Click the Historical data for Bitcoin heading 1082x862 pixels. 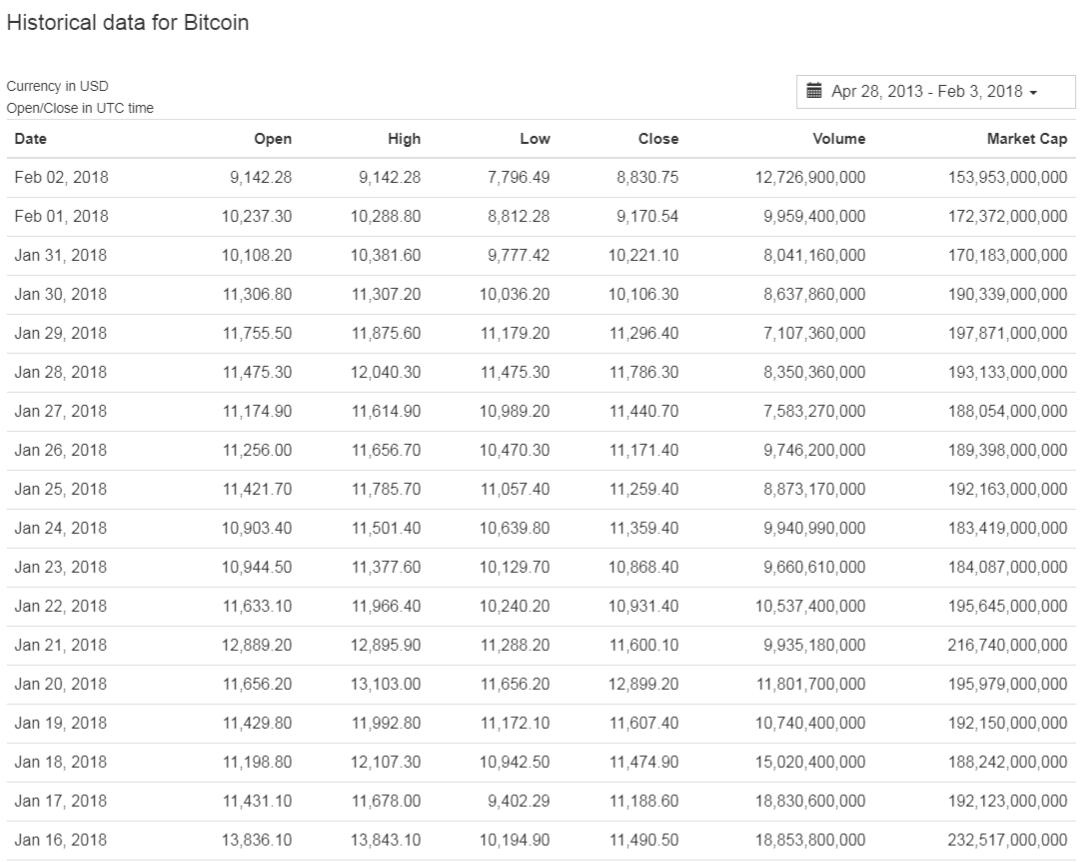(128, 24)
